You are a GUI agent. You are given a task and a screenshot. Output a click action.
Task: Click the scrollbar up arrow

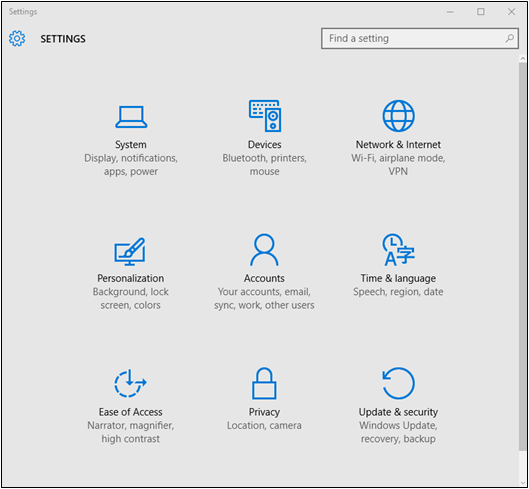click(523, 59)
